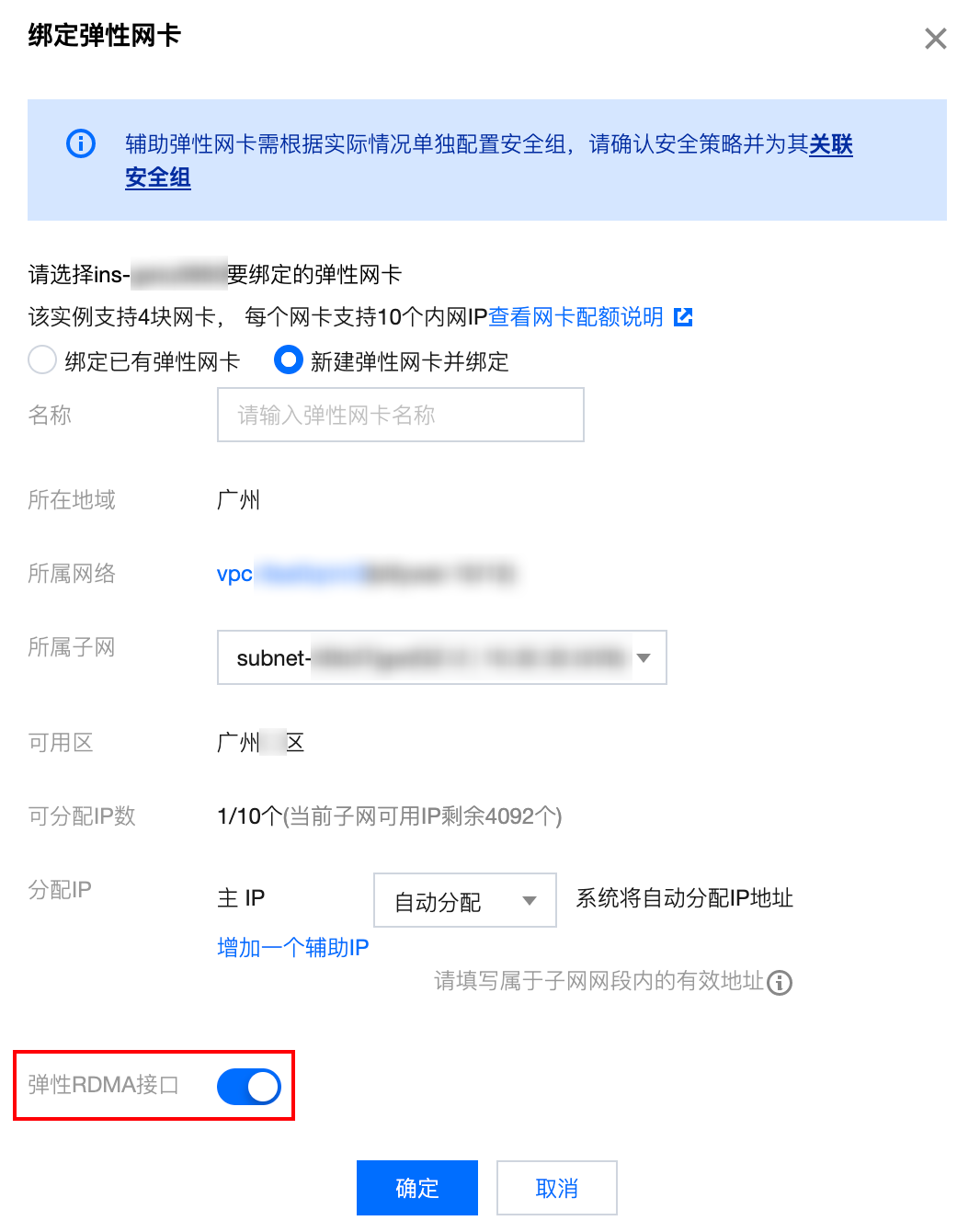Viewport: 980px width, 1232px height.
Task: Open 关联安全组 link in banner
Action: pyautogui.click(x=489, y=160)
